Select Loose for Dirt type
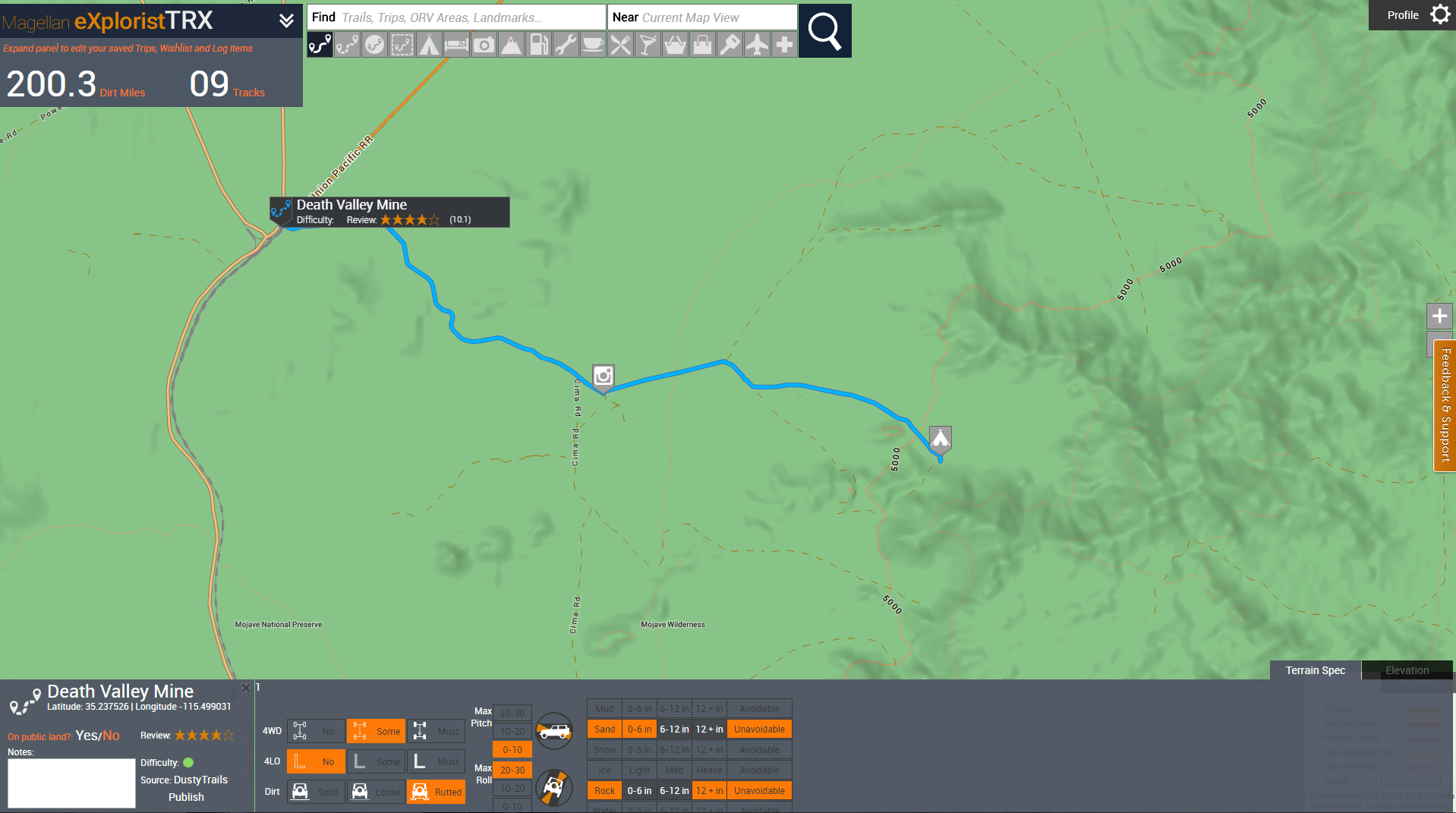1456x813 pixels. [x=376, y=792]
